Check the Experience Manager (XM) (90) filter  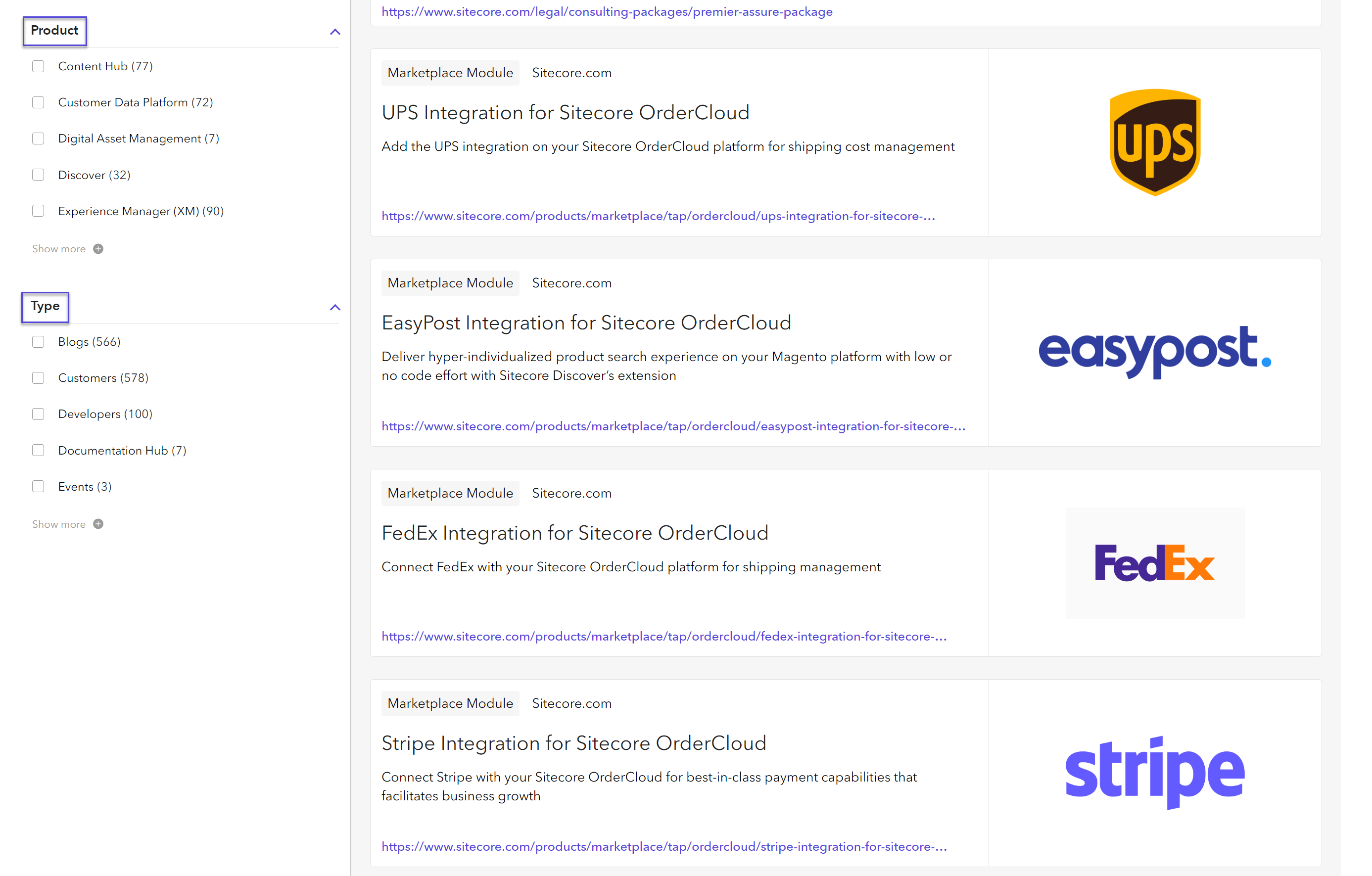(38, 211)
